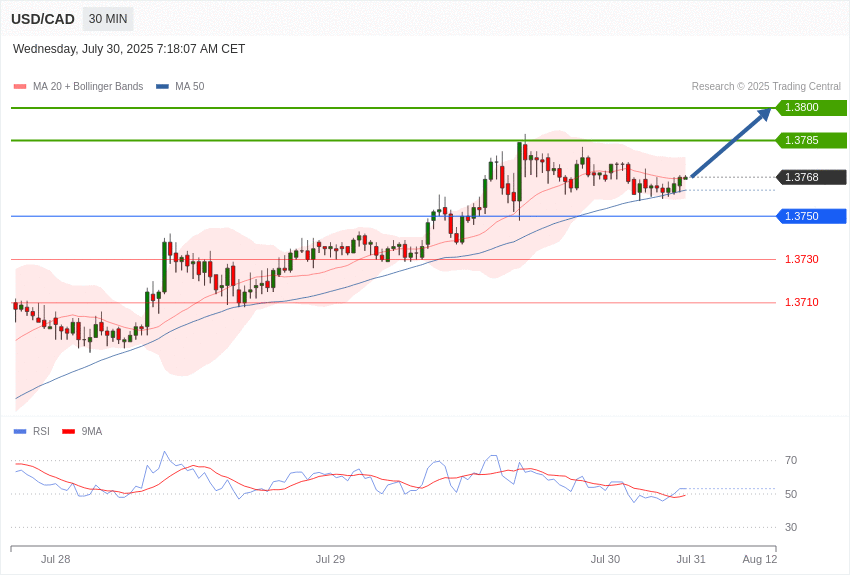Screen dimensions: 850x576
Task: Click the RSI blue legend swatch
Action: click(20, 431)
